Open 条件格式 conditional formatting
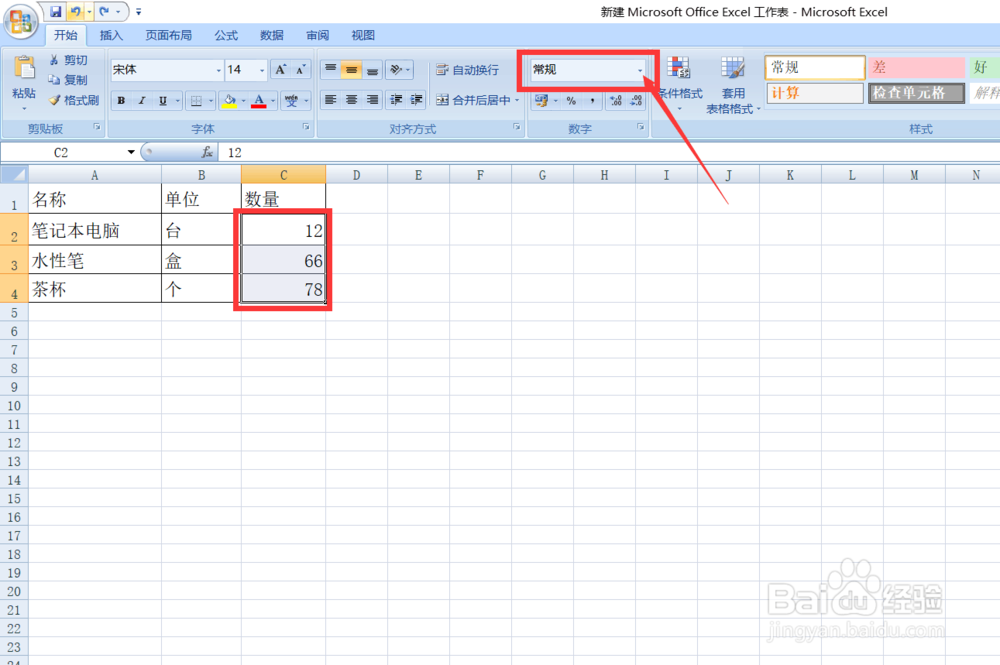1000x665 pixels. [680, 84]
